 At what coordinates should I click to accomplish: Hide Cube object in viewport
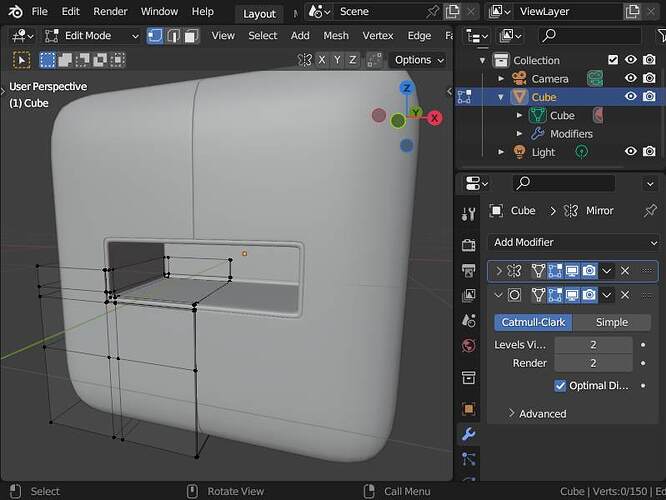(631, 96)
